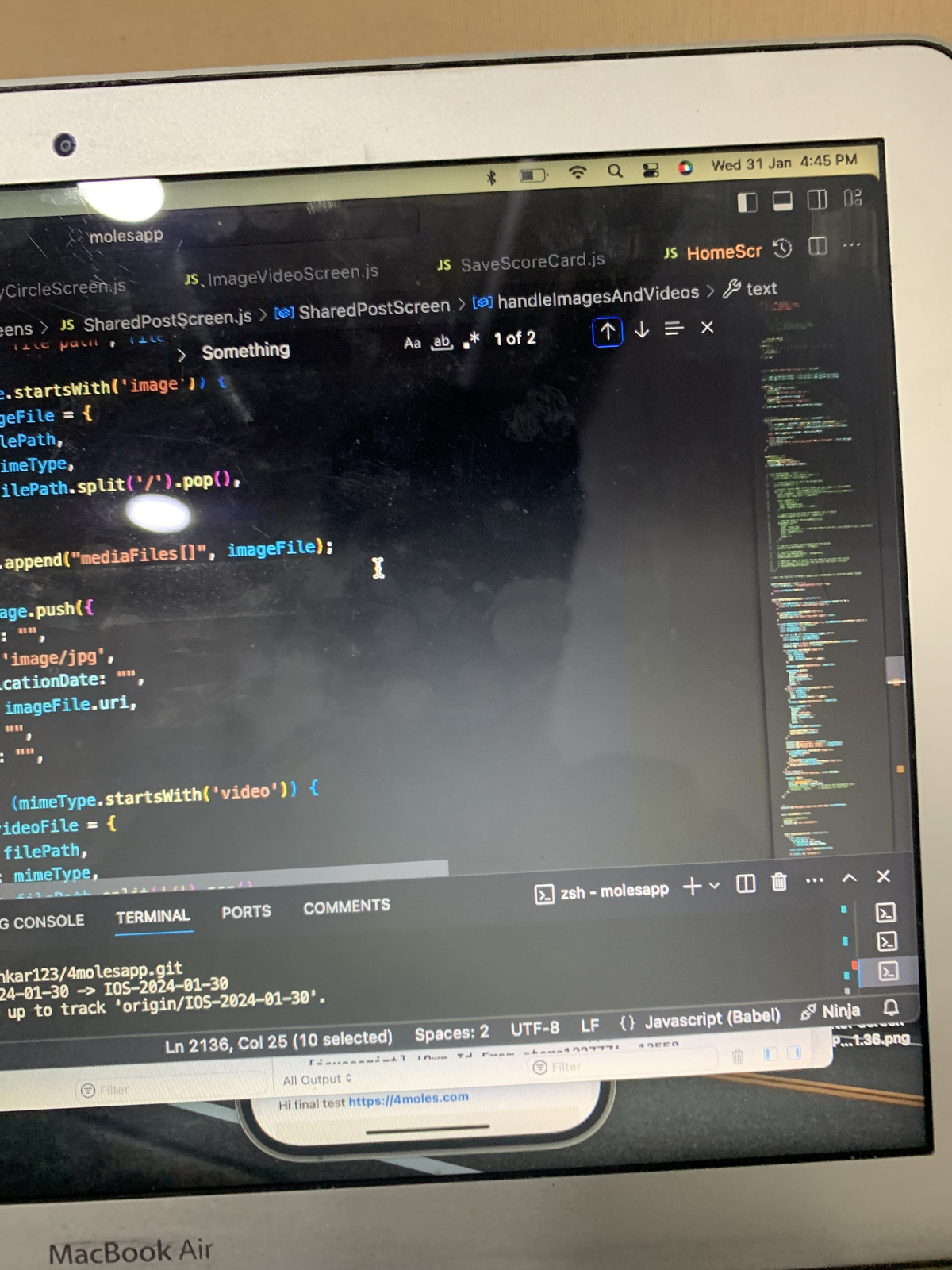Open SaveScoreCard.js editor tab

point(532,261)
